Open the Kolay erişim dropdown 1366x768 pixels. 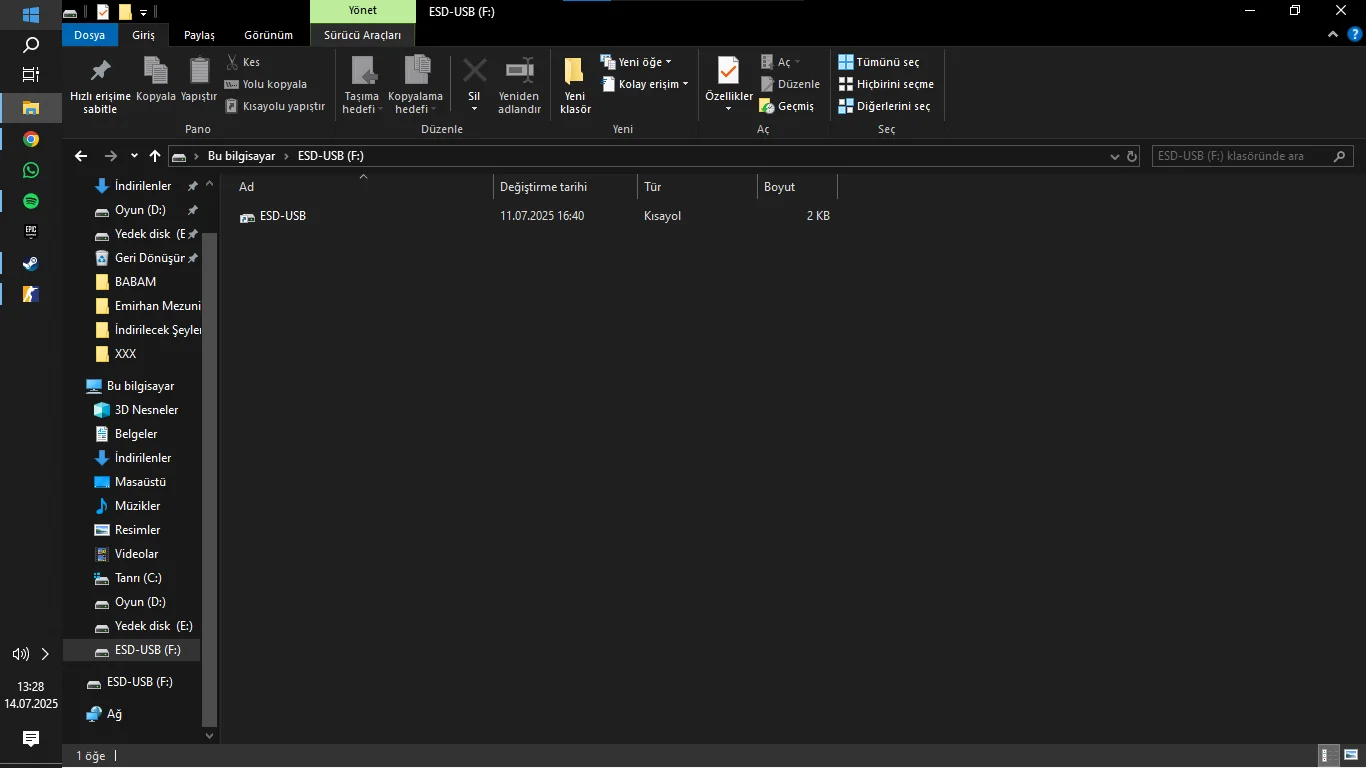tap(644, 84)
